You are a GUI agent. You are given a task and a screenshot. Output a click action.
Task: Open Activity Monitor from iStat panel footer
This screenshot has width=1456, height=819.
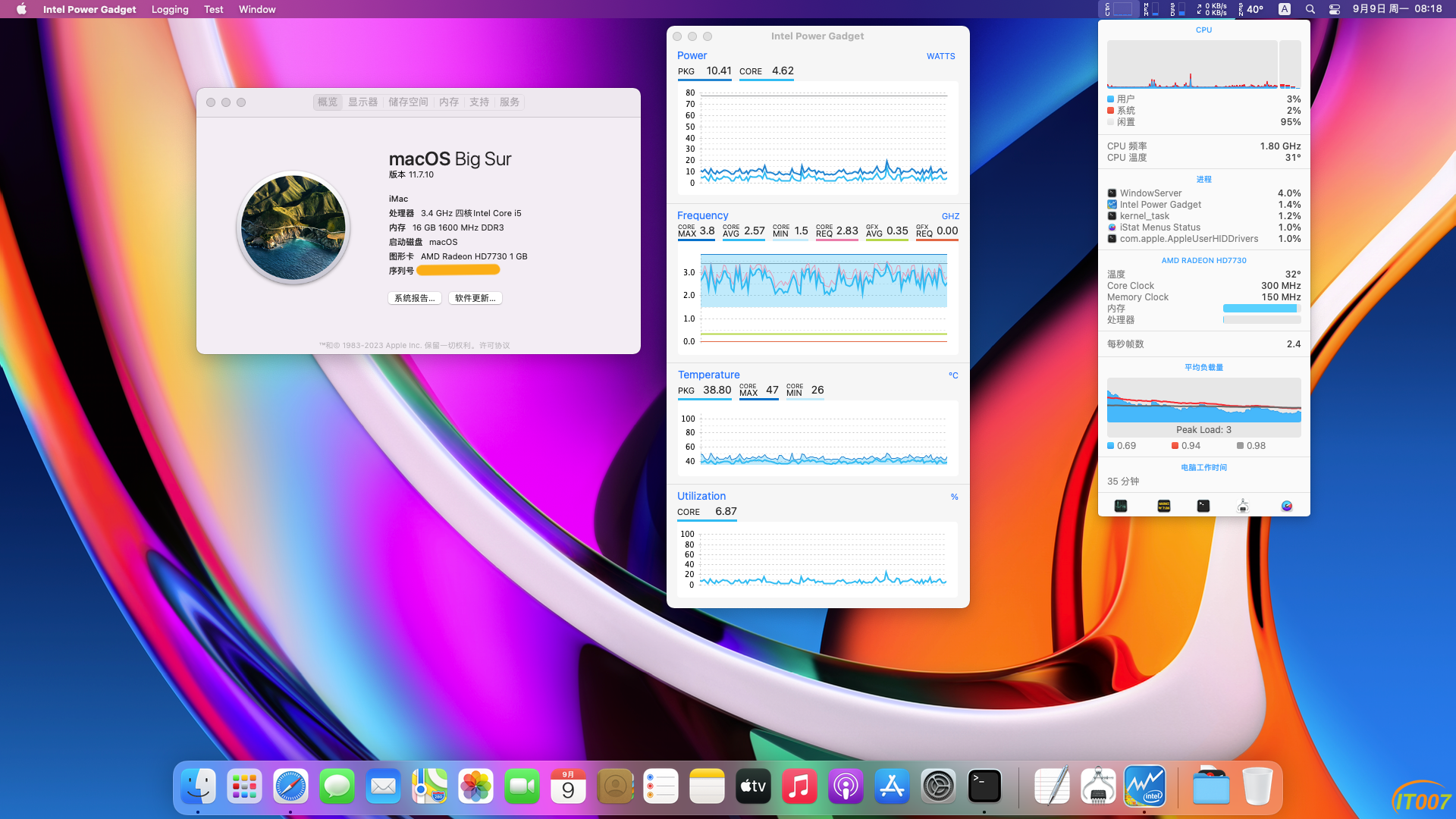[x=1121, y=506]
